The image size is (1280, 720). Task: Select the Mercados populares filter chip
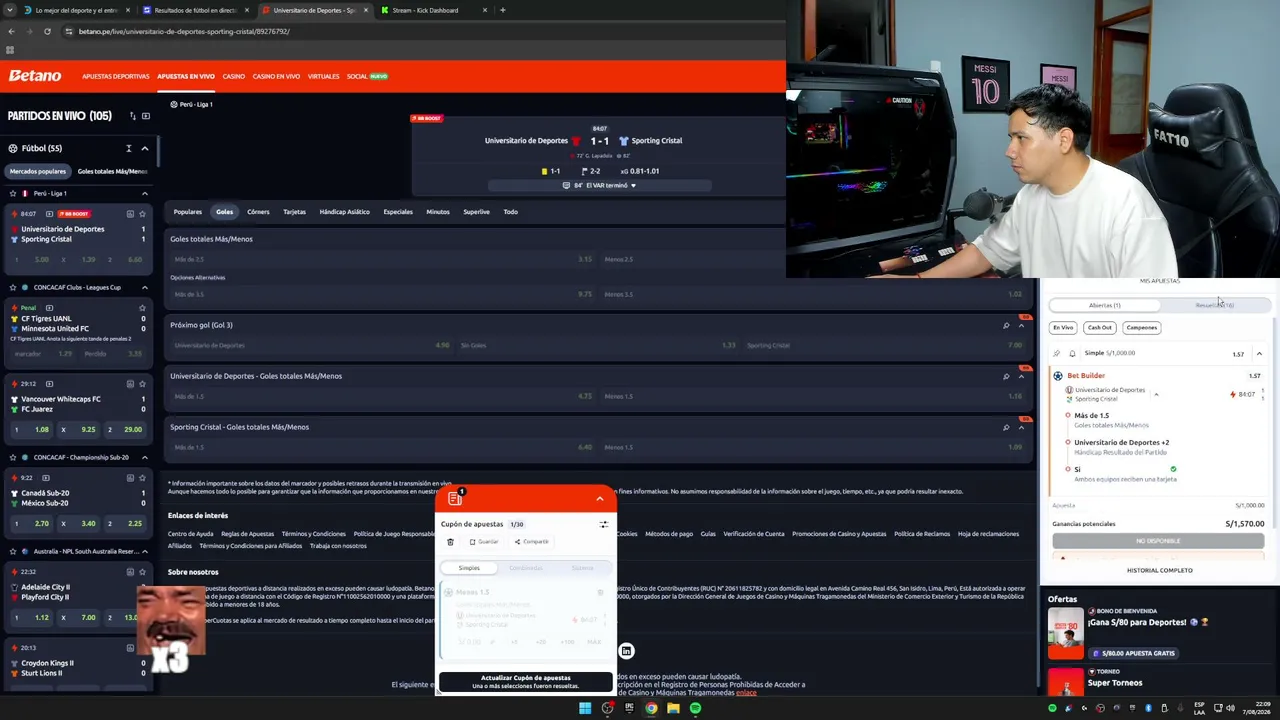(x=38, y=171)
